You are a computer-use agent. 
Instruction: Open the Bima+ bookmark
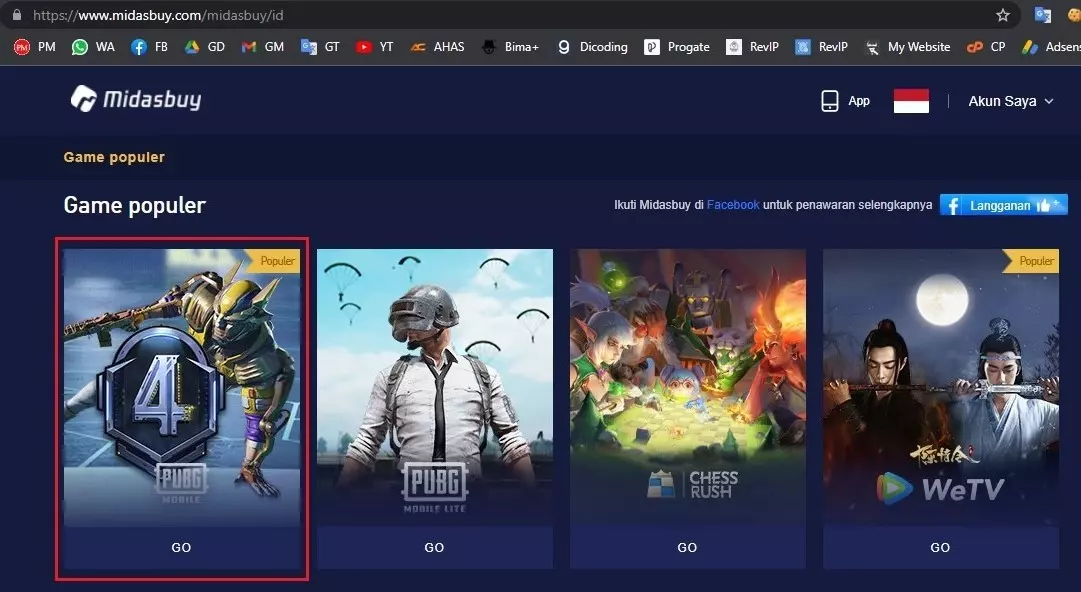(x=510, y=47)
